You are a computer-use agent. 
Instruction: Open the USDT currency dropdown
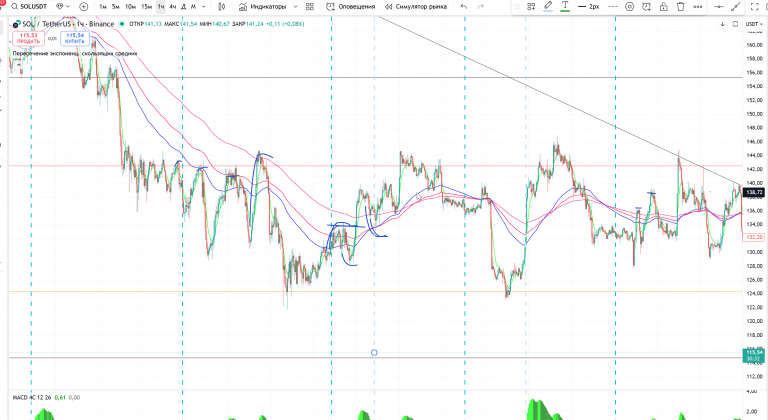coord(754,24)
